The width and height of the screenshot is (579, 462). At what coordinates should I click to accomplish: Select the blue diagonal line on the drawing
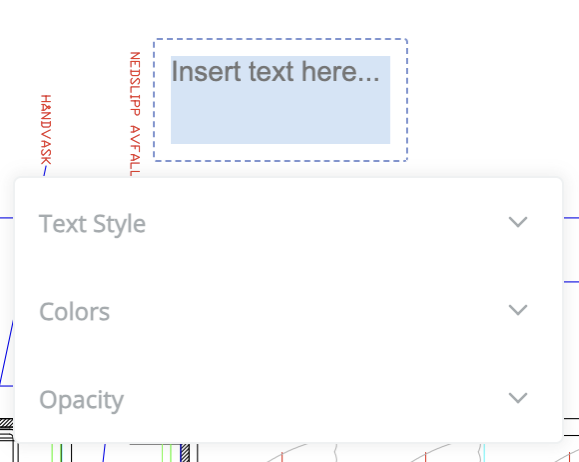(7, 353)
